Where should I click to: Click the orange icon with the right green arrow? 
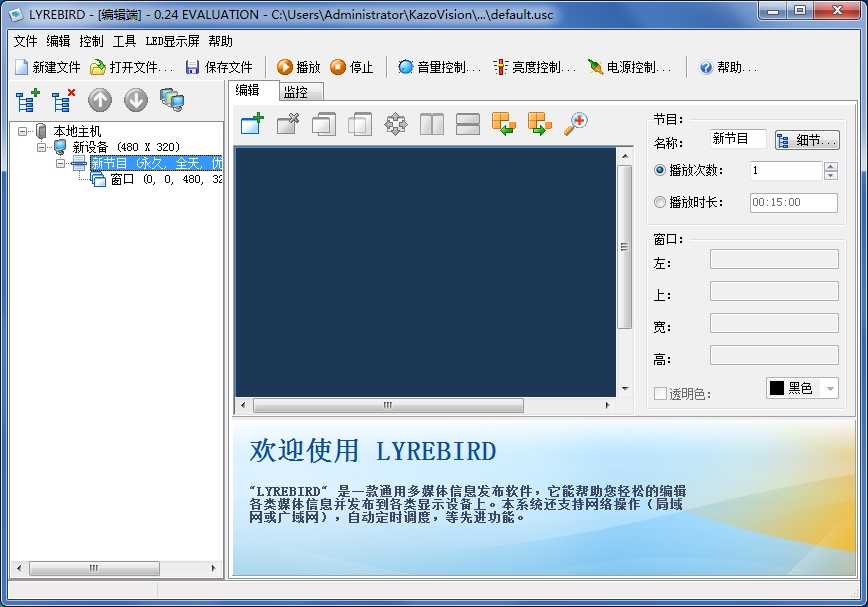[x=540, y=124]
